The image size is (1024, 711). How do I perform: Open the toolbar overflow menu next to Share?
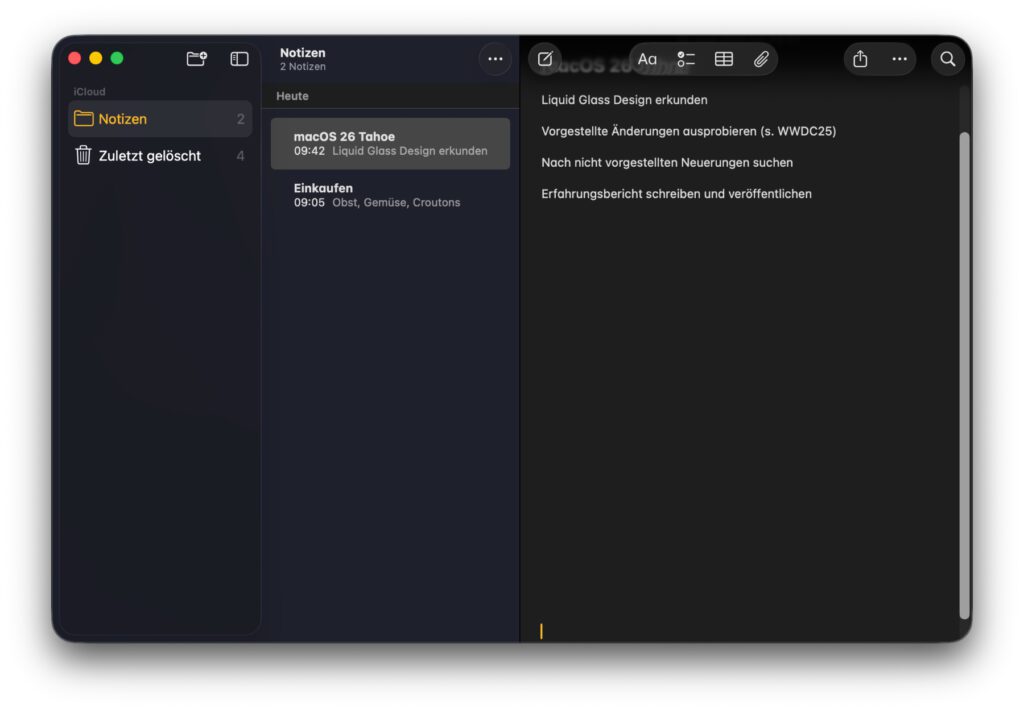point(898,59)
